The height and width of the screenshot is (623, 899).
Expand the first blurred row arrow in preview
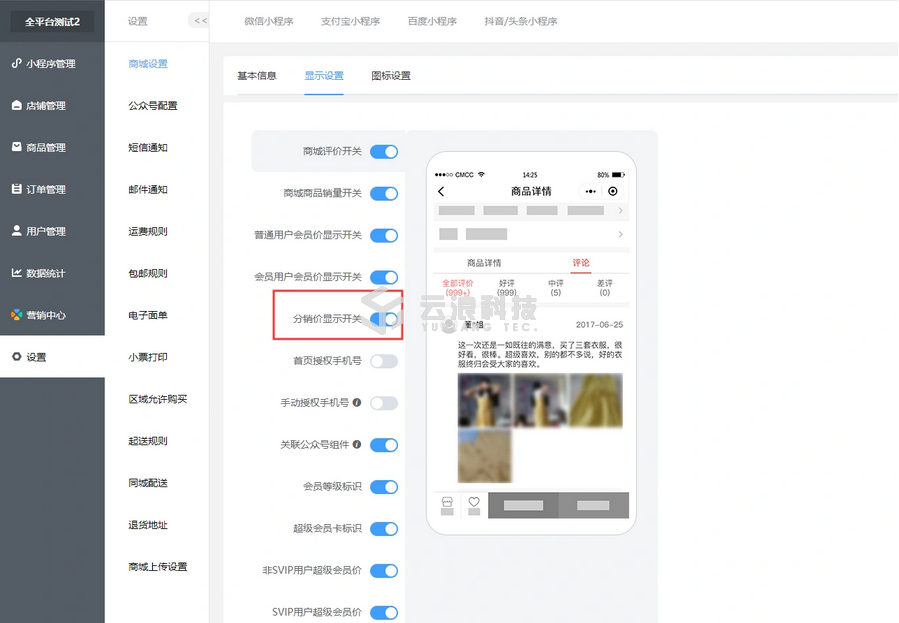620,211
